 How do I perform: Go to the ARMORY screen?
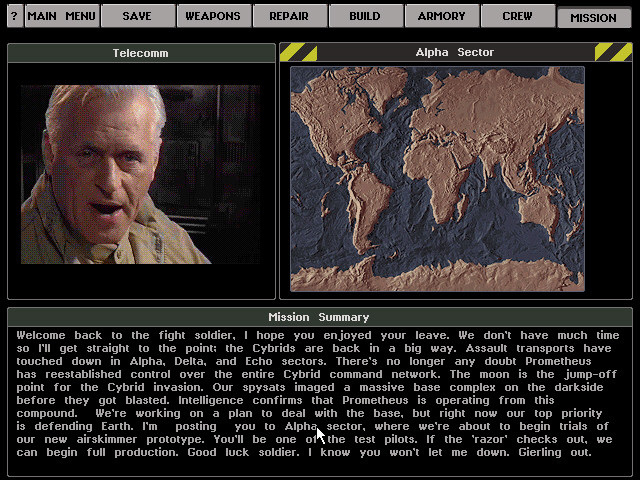(x=441, y=16)
